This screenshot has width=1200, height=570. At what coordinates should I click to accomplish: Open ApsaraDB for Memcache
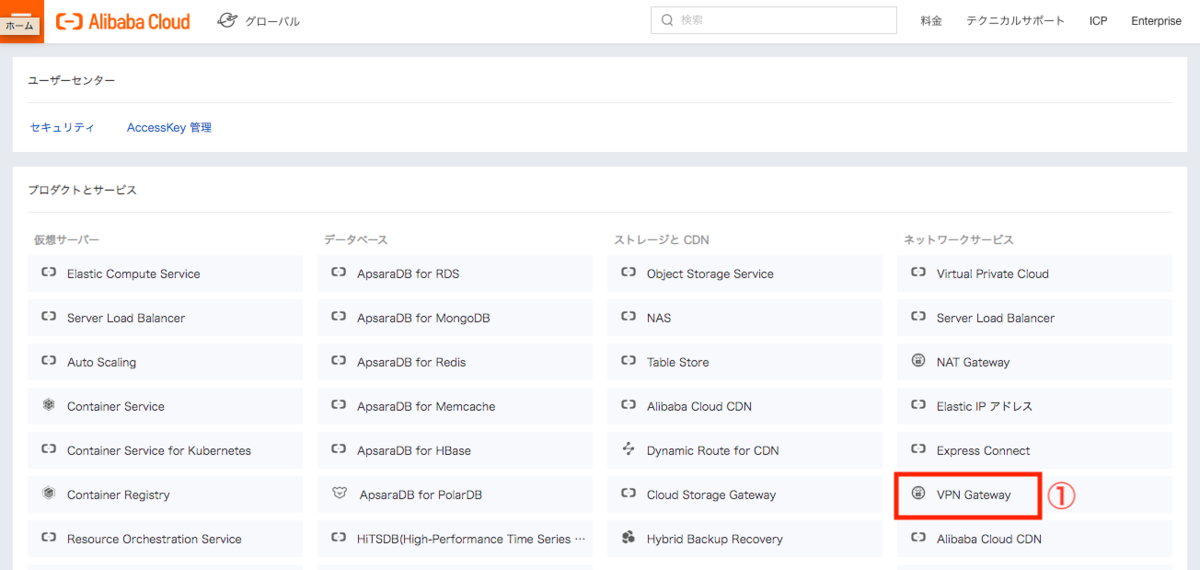tap(455, 406)
